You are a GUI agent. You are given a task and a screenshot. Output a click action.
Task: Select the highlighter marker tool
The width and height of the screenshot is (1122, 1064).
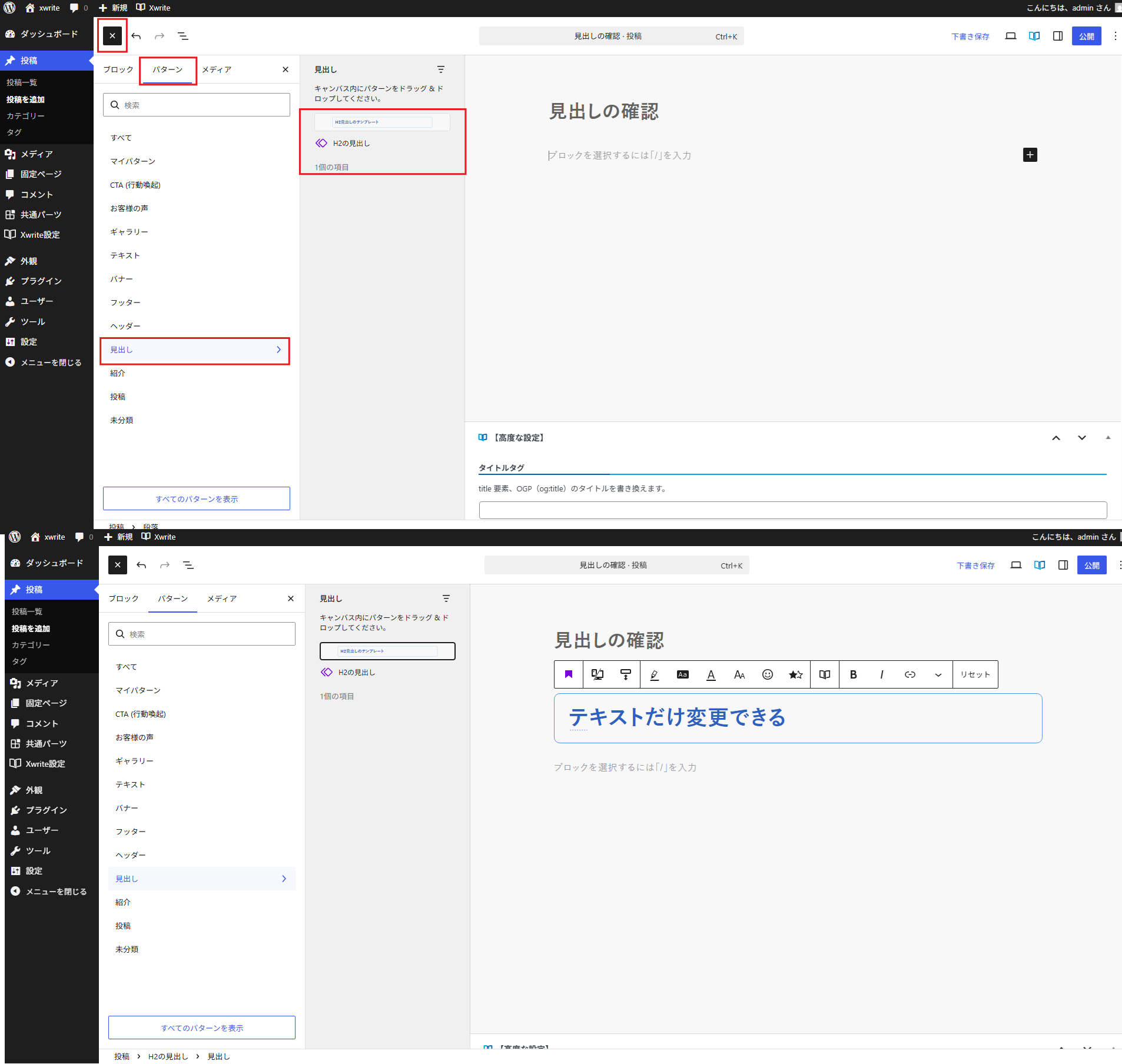pyautogui.click(x=654, y=674)
